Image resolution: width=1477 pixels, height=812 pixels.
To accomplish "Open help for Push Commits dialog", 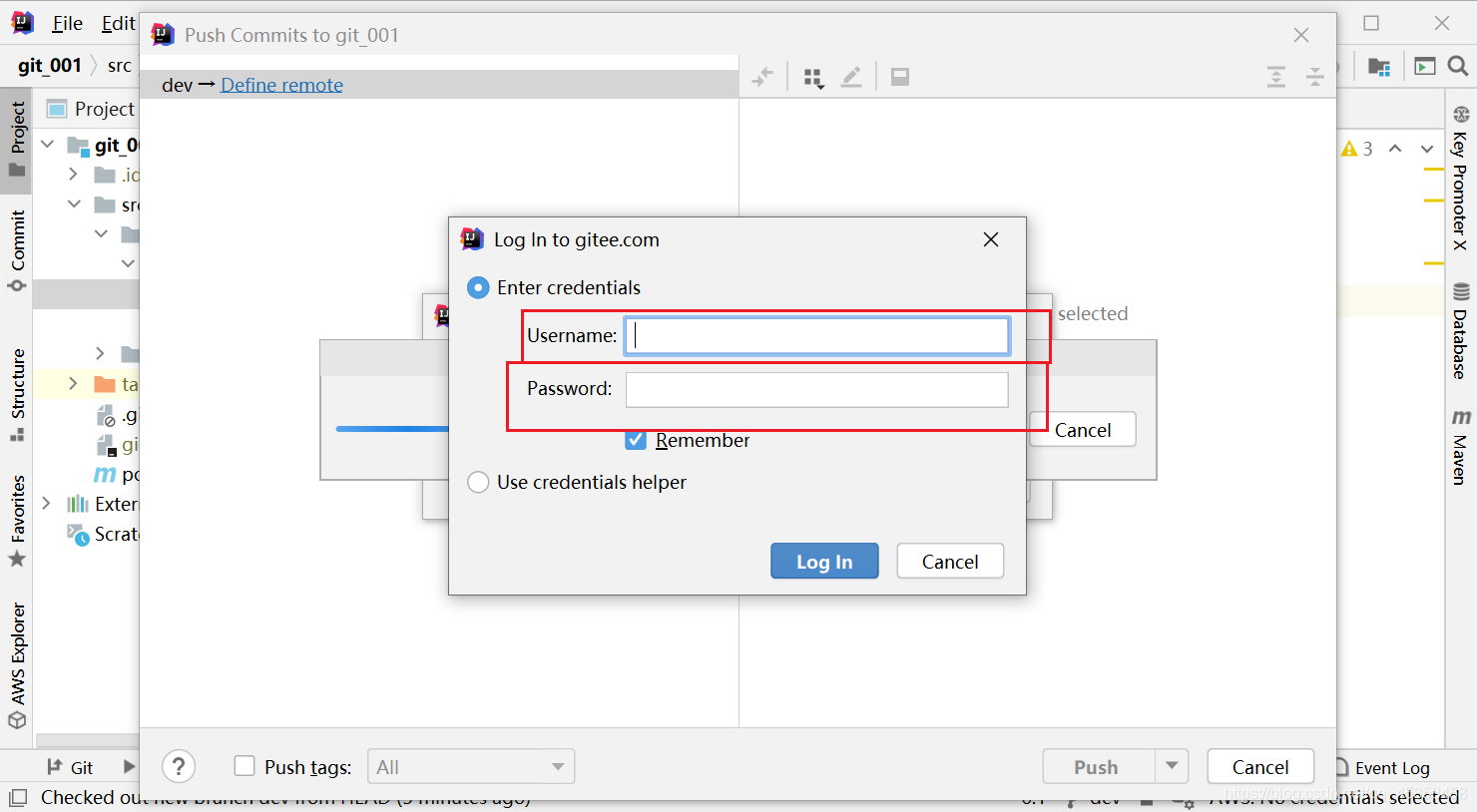I will 179,766.
